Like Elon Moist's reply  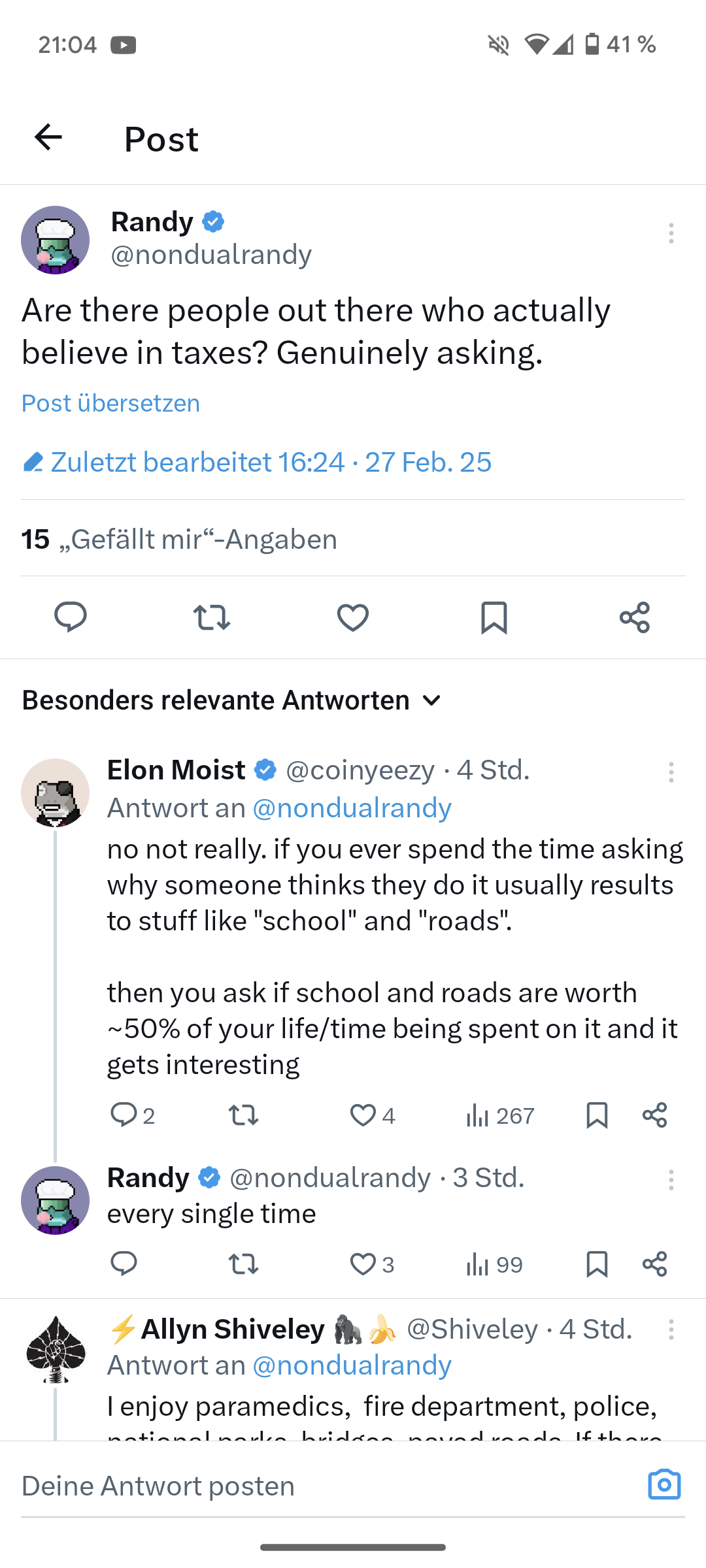point(363,1115)
